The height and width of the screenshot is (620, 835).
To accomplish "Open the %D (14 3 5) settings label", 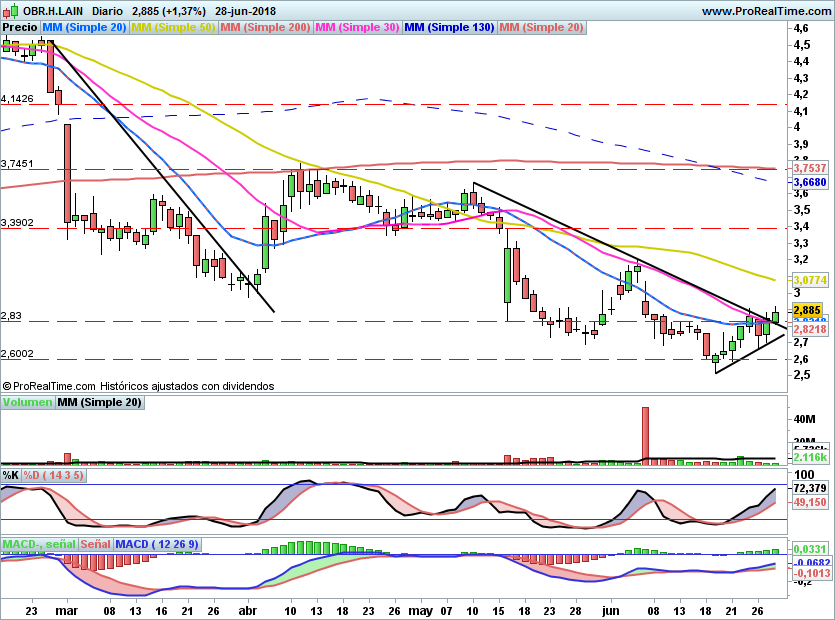I will pos(54,474).
